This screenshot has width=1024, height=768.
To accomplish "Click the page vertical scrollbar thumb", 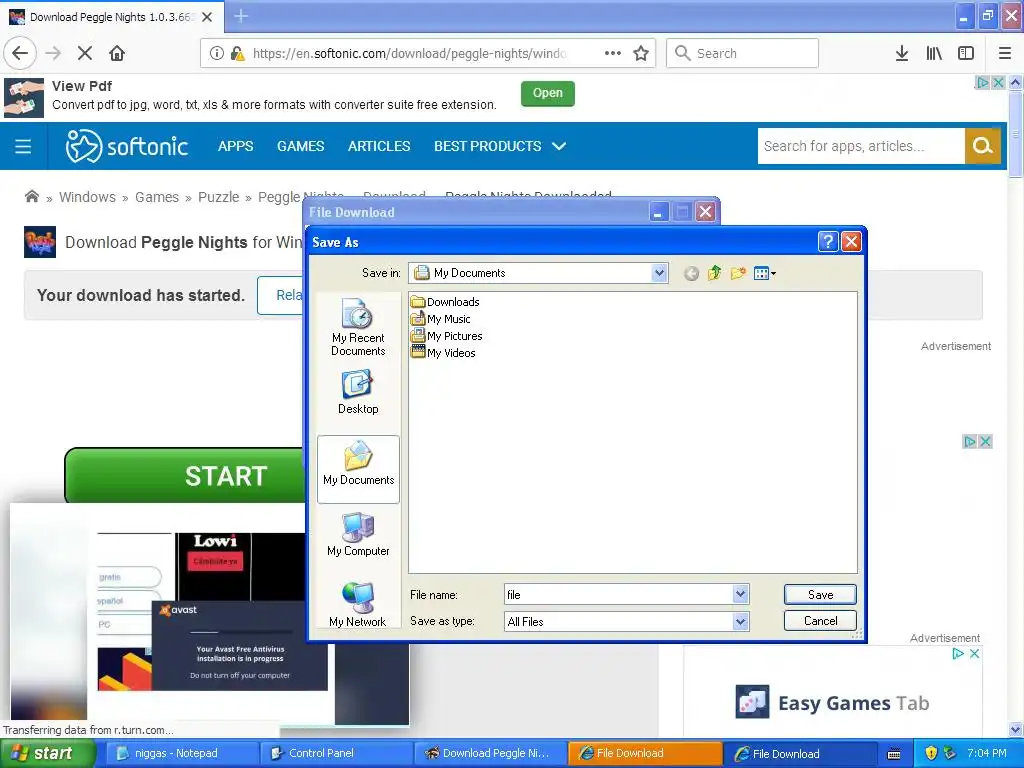I will 1015,135.
